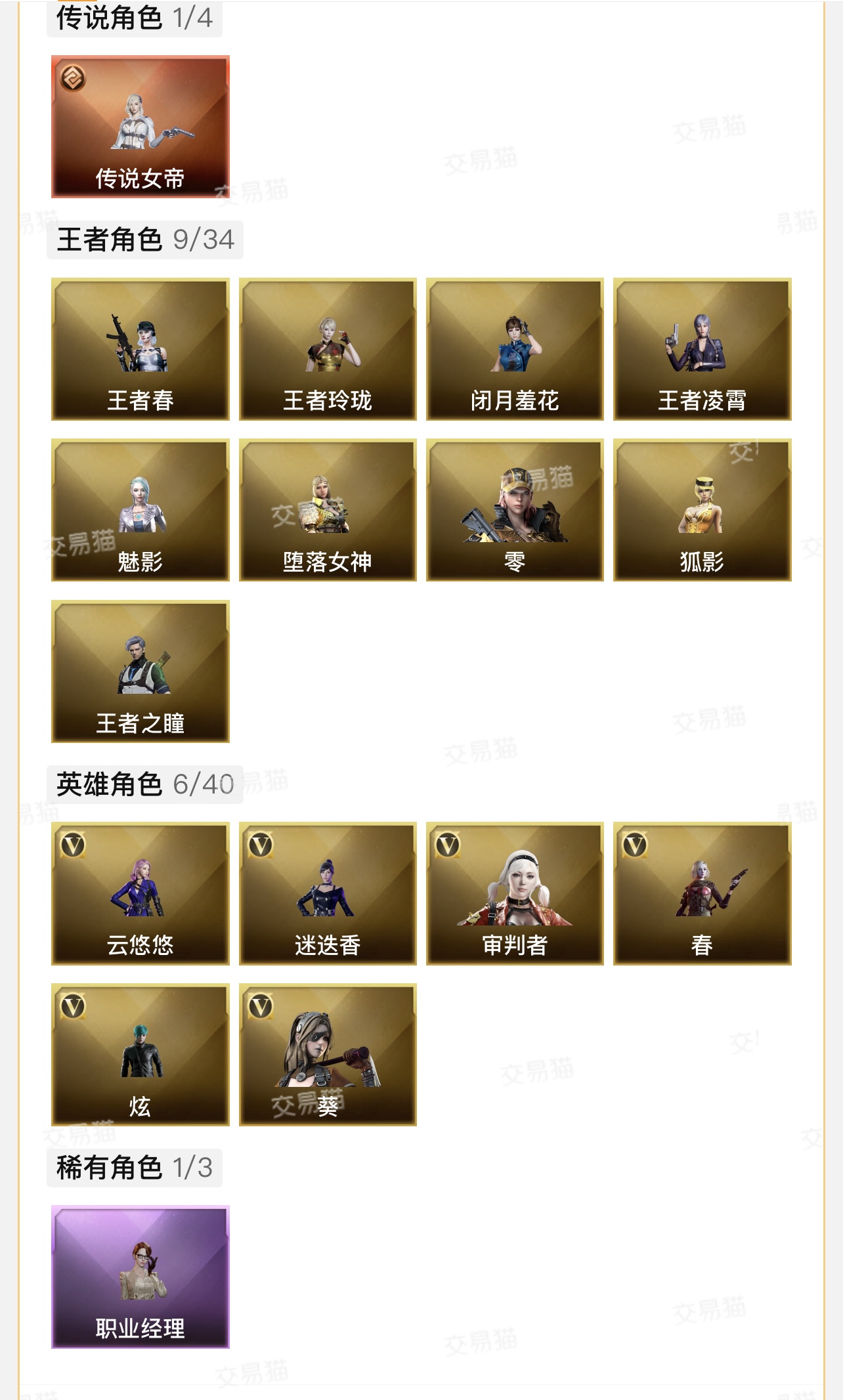Viewport: 843px width, 1400px height.
Task: Click the coin badge on 传说女帝 card
Action: coord(73,79)
